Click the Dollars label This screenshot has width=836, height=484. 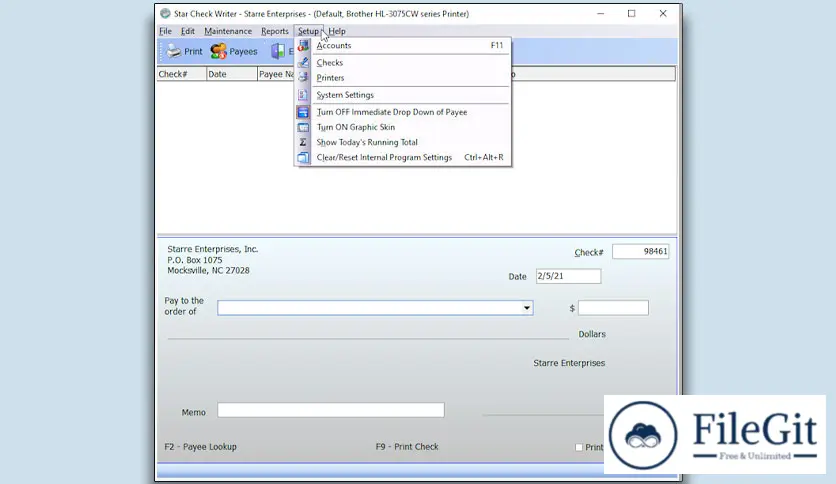pos(592,334)
